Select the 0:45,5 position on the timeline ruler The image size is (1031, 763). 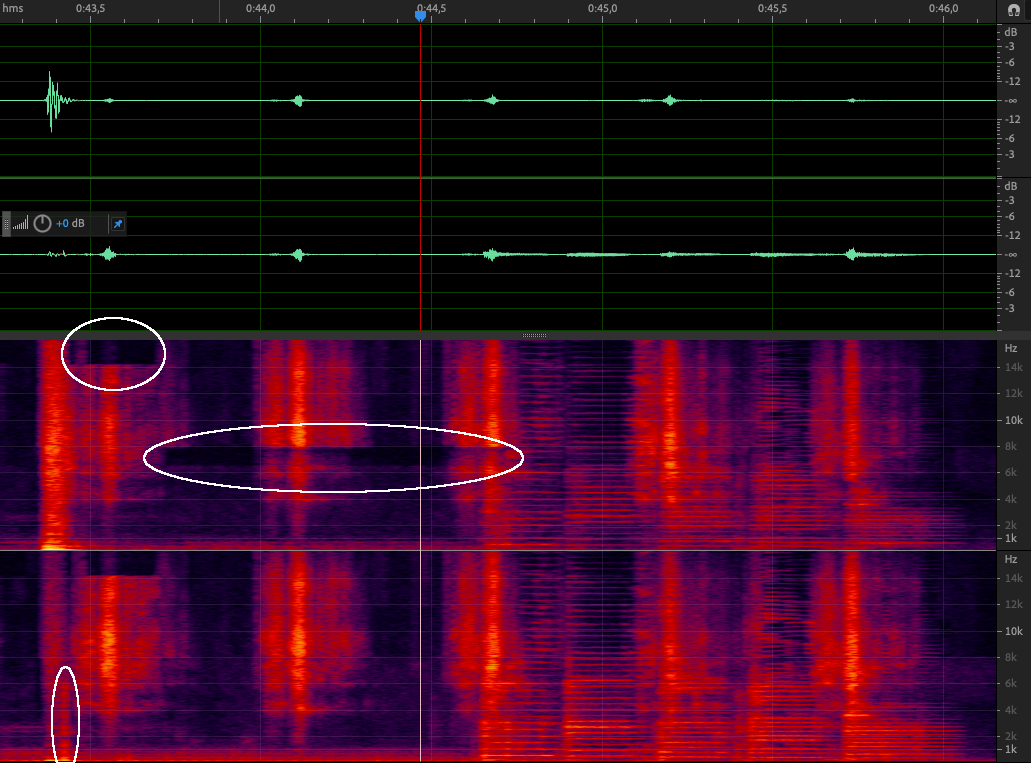coord(773,8)
